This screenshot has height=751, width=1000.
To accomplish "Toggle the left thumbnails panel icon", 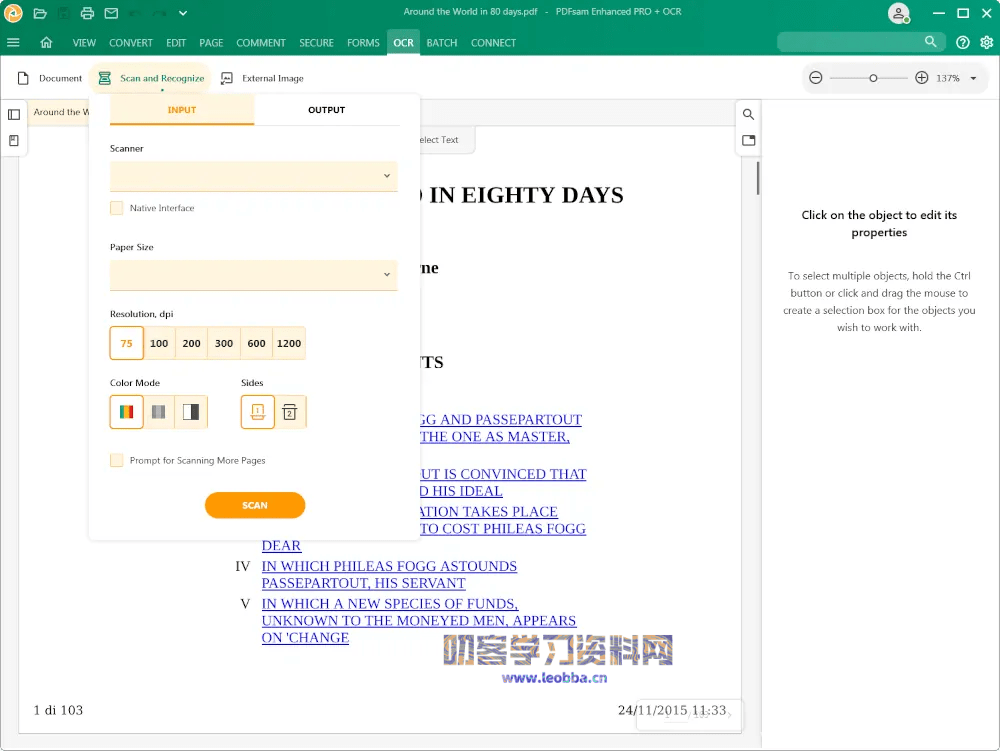I will coord(14,114).
